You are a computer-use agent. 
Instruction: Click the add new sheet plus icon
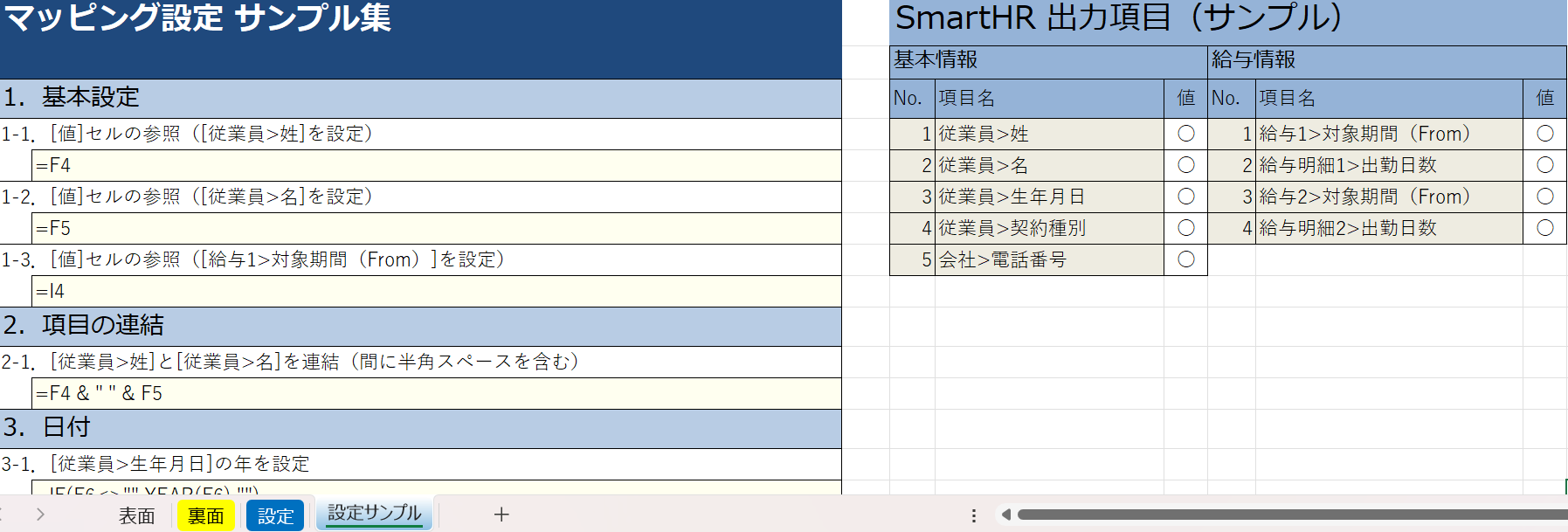coord(501,515)
